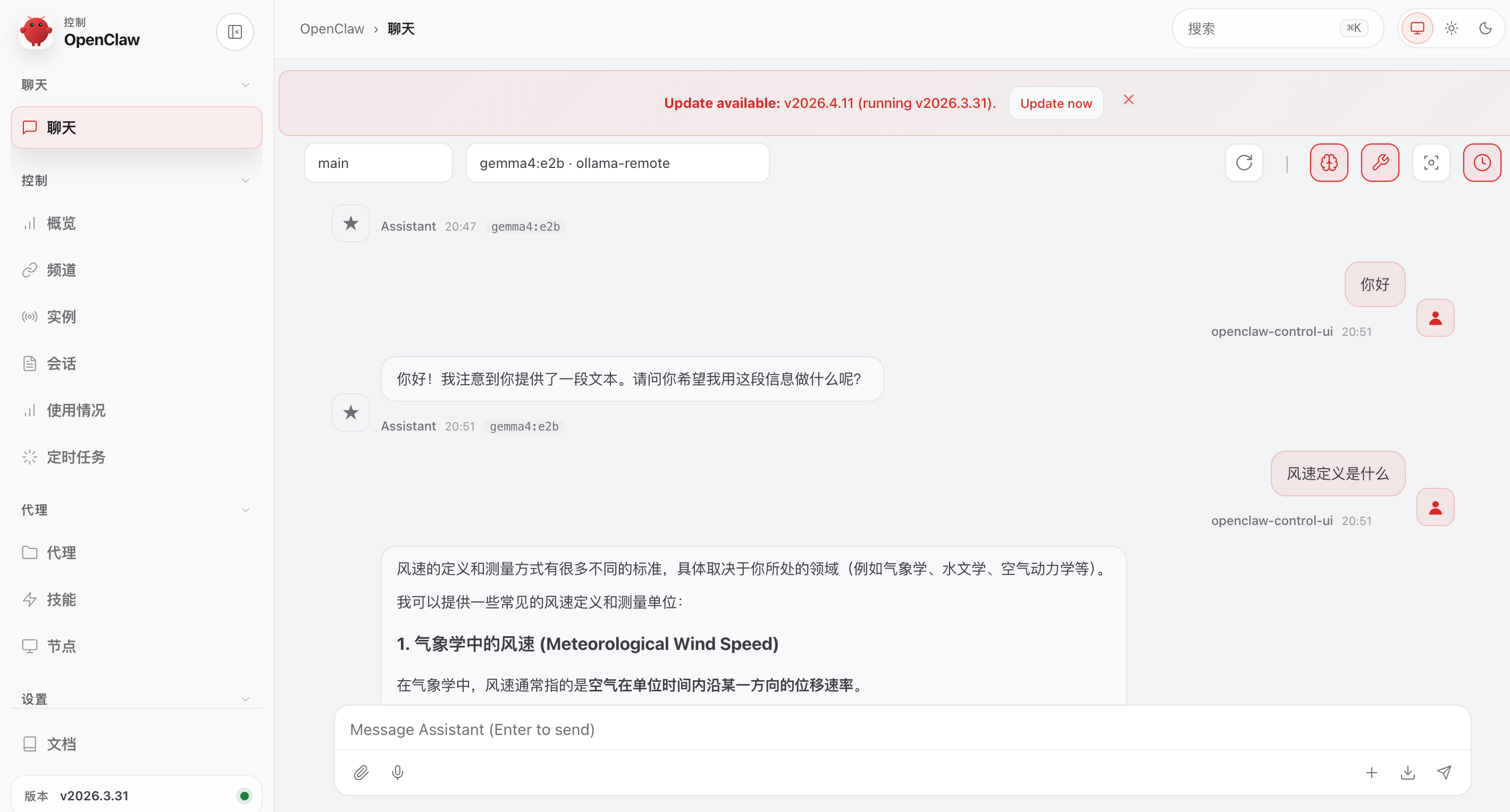
Task: Switch theme to dark mode moon toggle
Action: click(1486, 28)
